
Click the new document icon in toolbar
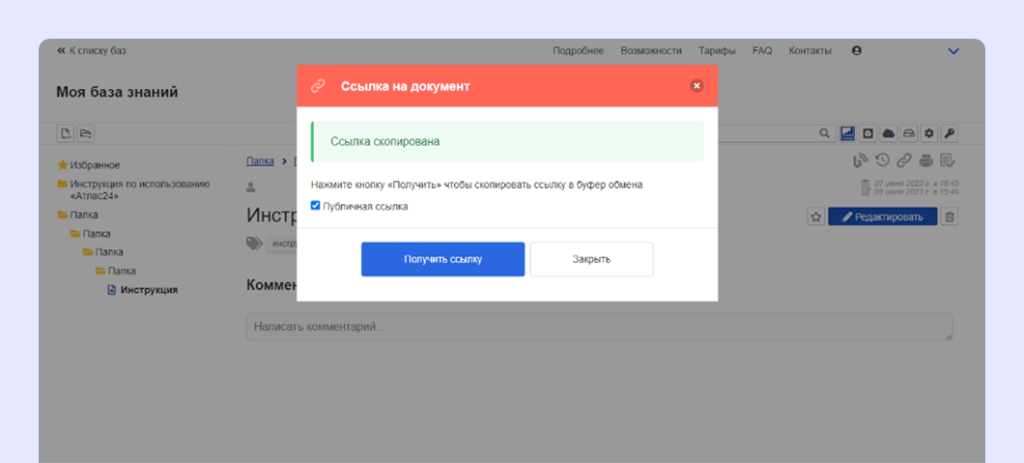tap(66, 133)
